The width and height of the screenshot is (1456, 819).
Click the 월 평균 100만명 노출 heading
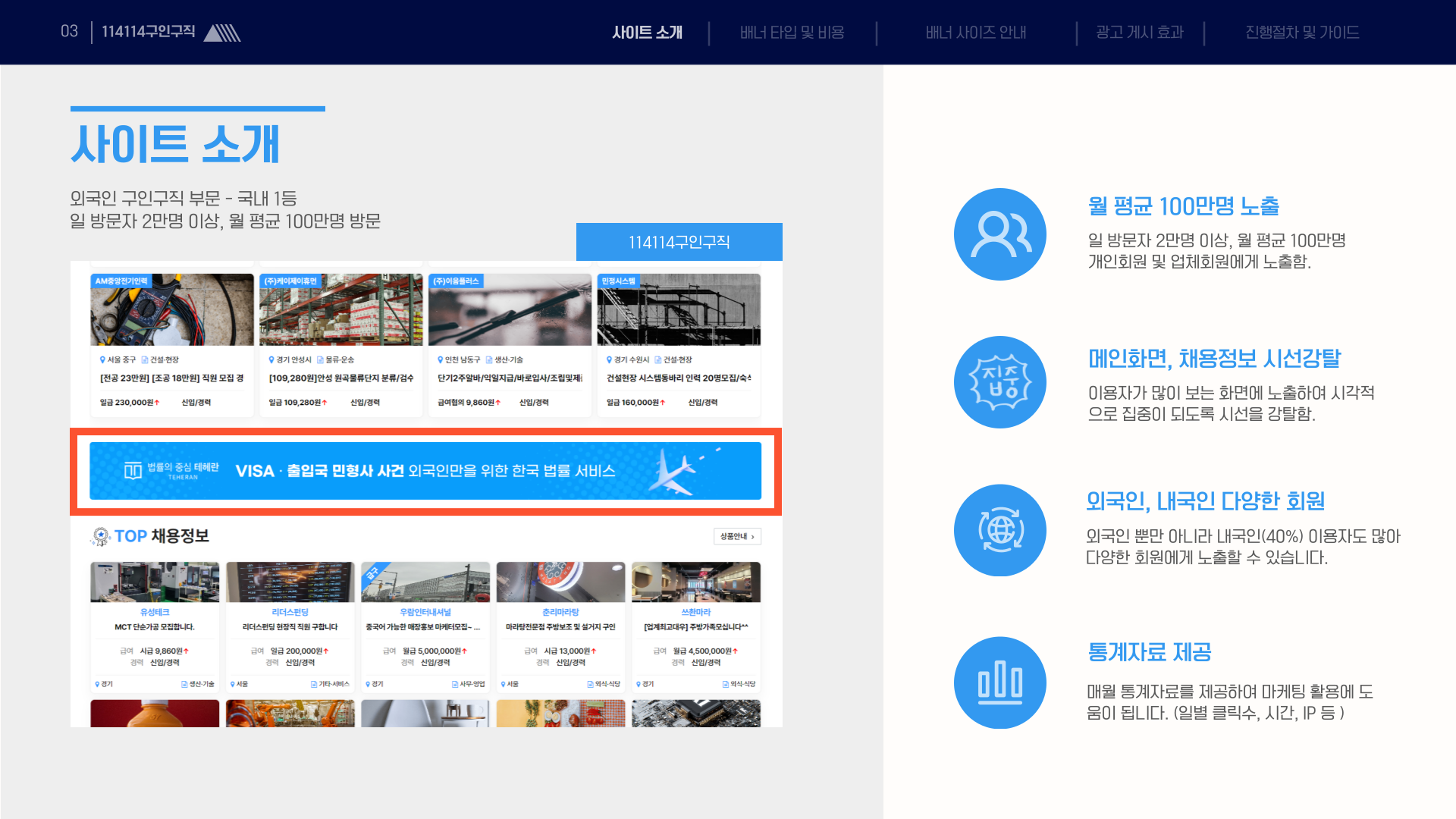click(1184, 206)
